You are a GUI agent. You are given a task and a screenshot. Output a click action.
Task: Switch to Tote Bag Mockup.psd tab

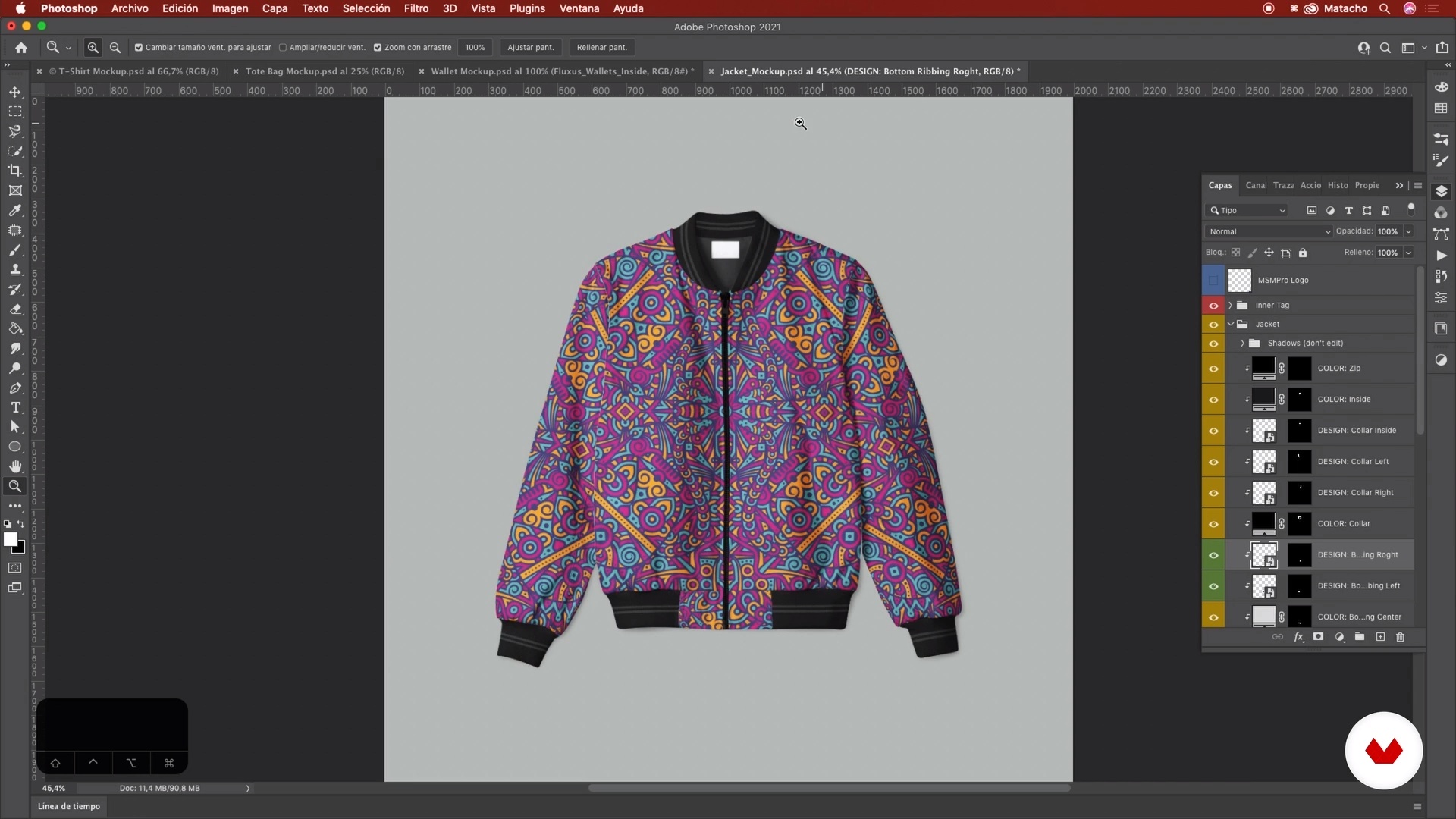pyautogui.click(x=325, y=71)
